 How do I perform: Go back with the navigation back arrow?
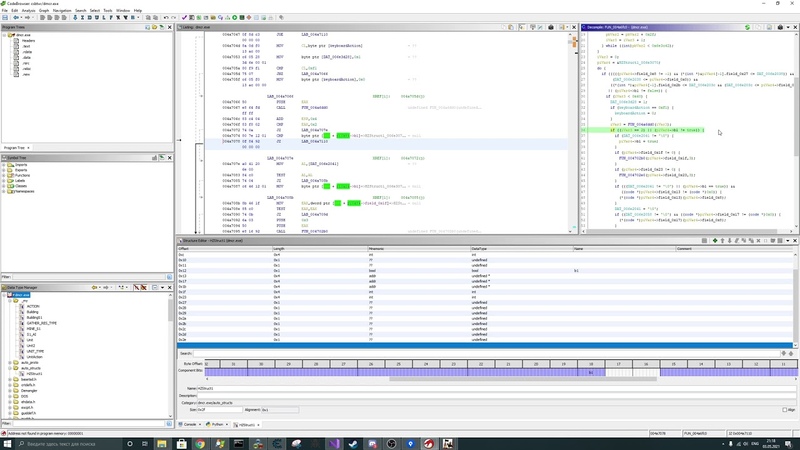click(x=16, y=17)
